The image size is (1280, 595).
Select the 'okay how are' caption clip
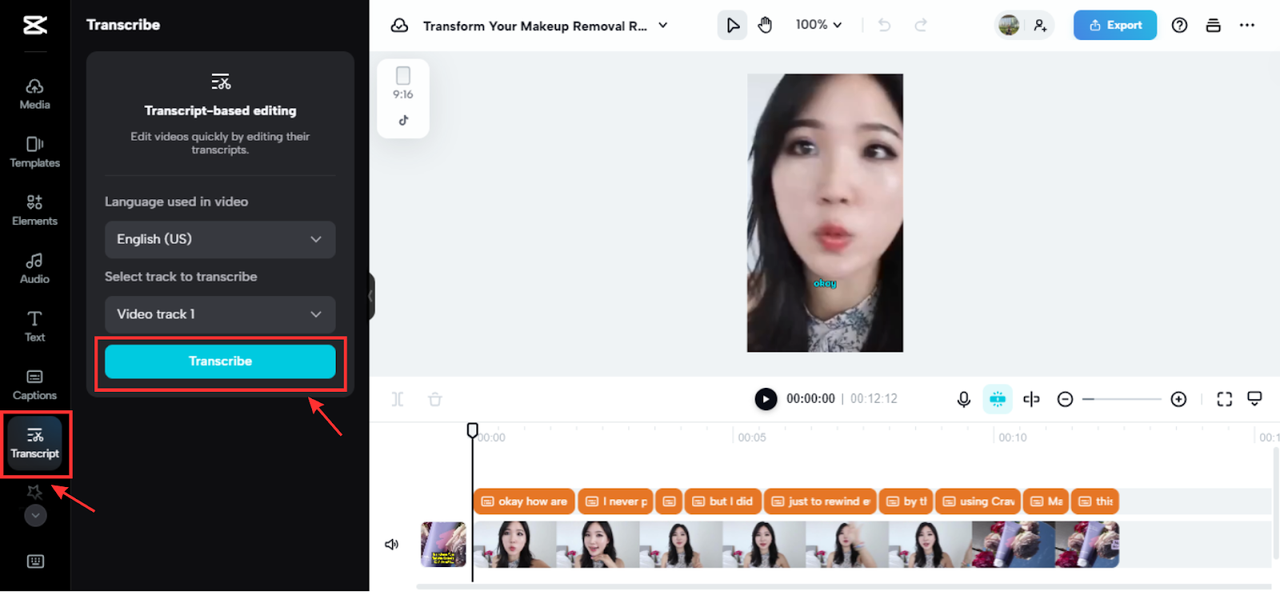coord(524,501)
